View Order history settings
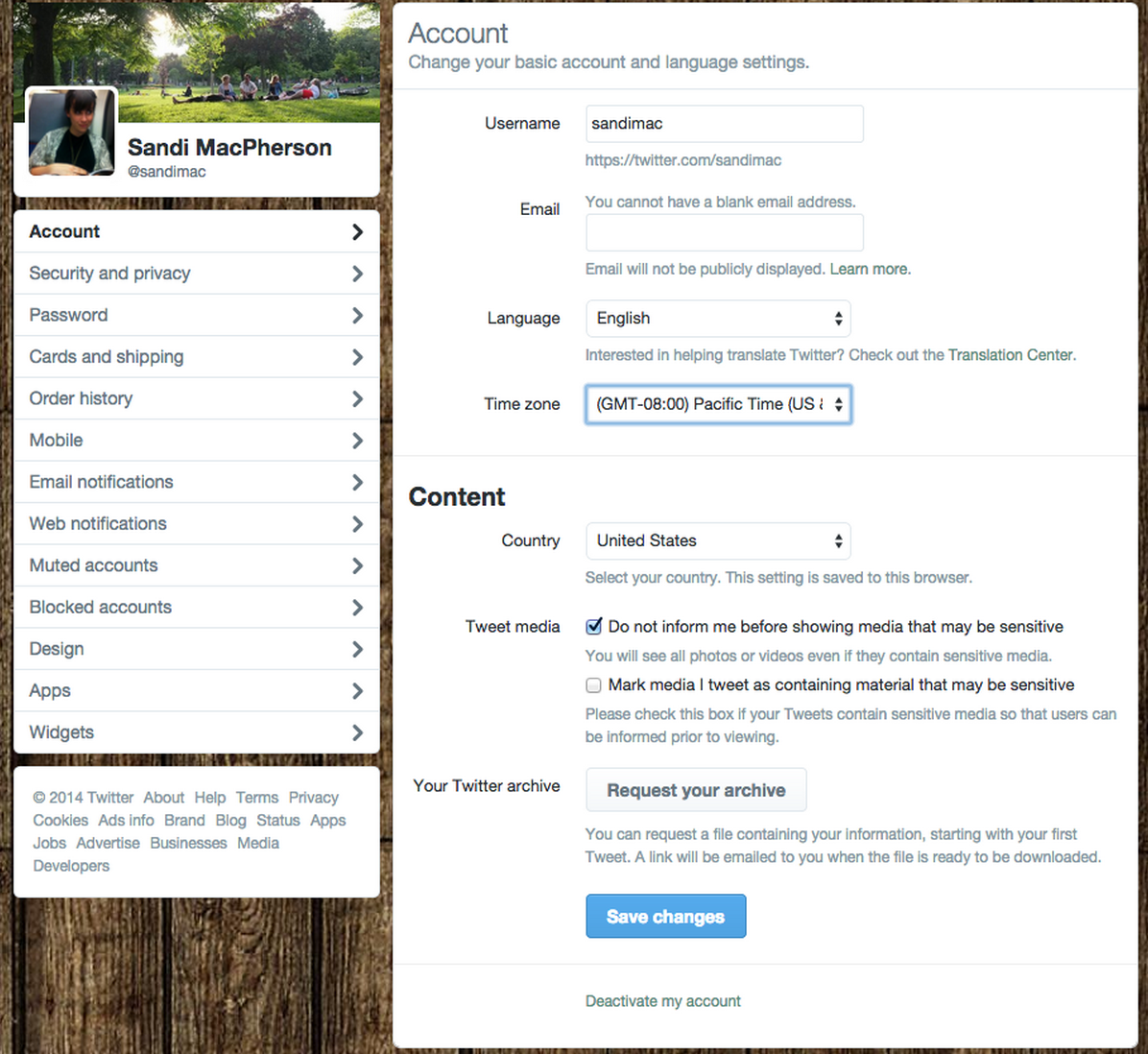1148x1054 pixels. [196, 399]
